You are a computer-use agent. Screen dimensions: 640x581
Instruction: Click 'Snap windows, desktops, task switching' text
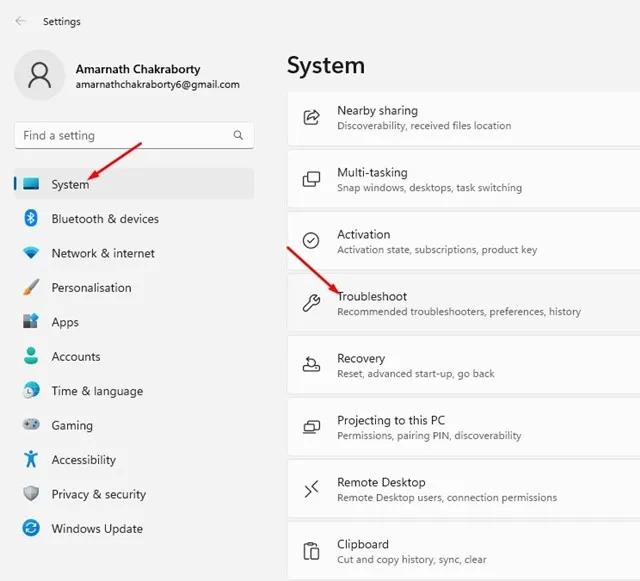tap(429, 188)
